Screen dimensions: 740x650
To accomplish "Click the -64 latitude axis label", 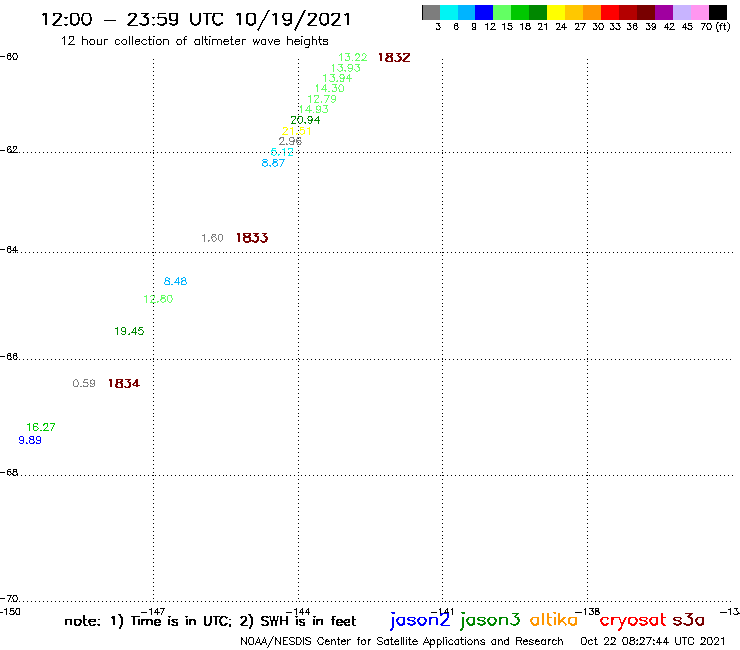I will (x=9, y=249).
